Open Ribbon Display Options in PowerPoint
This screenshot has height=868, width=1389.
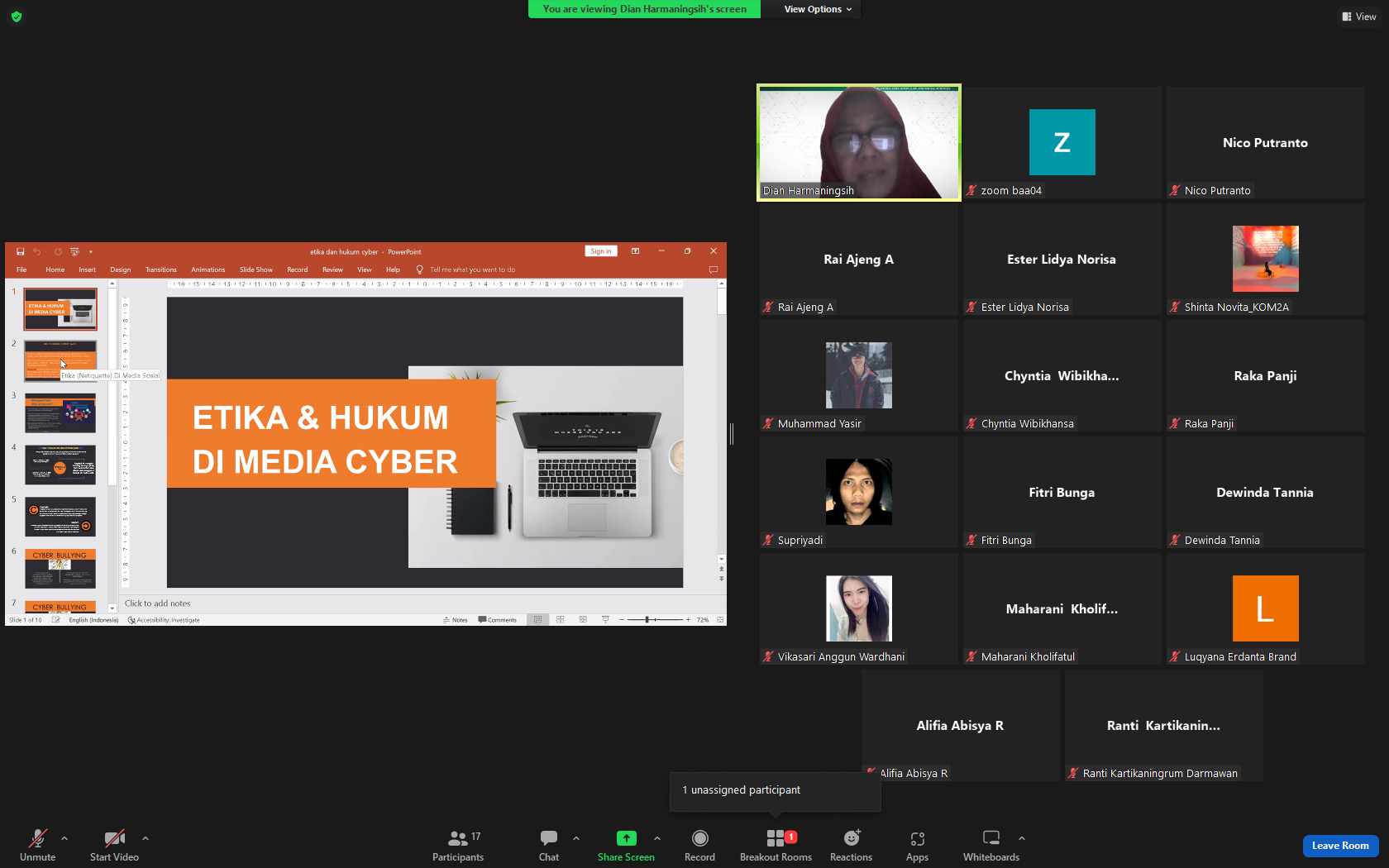635,251
